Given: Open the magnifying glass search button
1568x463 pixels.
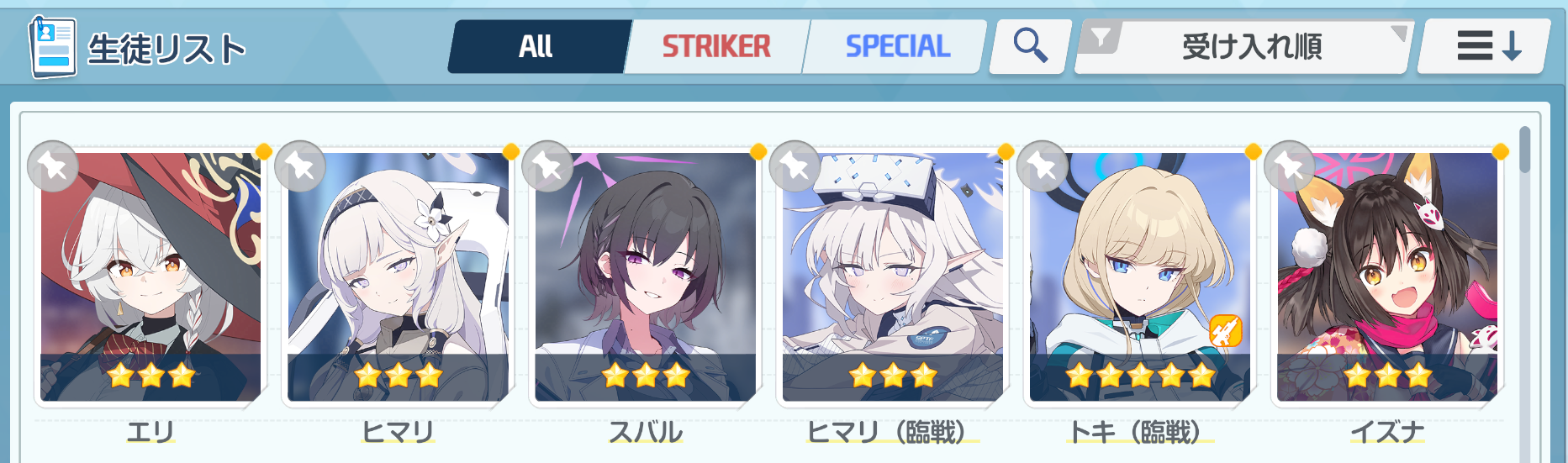Looking at the screenshot, I should tap(1031, 45).
